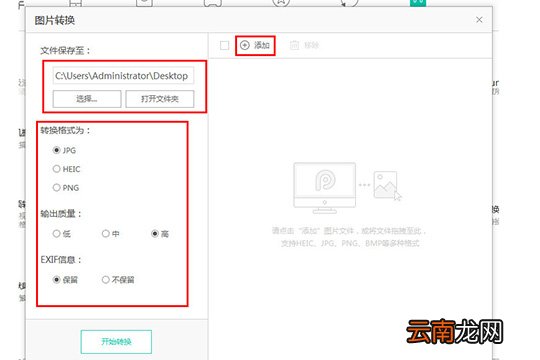Click the 选择... button
This screenshot has width=540, height=360.
click(x=87, y=99)
